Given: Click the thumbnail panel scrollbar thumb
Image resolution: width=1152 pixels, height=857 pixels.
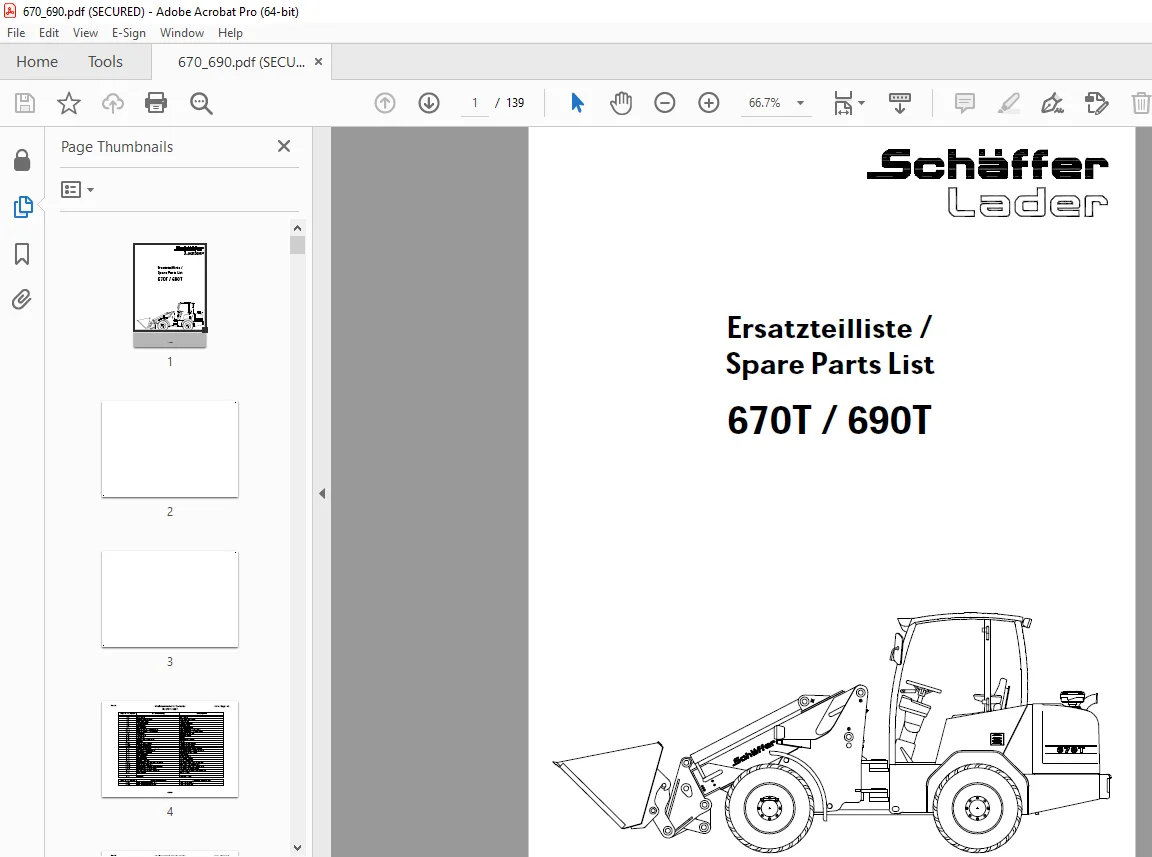Looking at the screenshot, I should [x=298, y=245].
